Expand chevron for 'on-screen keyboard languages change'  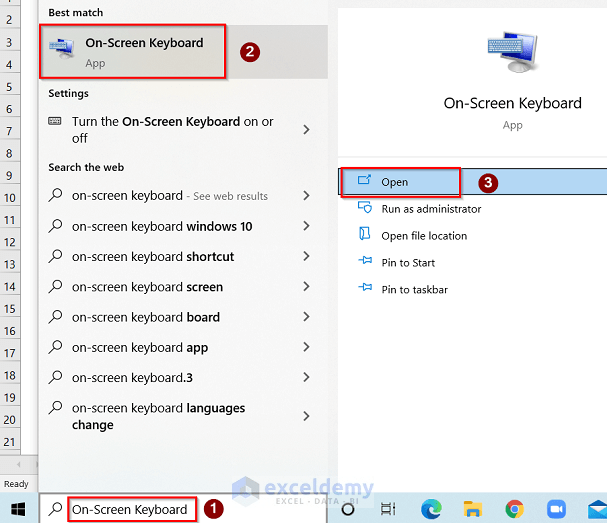pyautogui.click(x=306, y=416)
